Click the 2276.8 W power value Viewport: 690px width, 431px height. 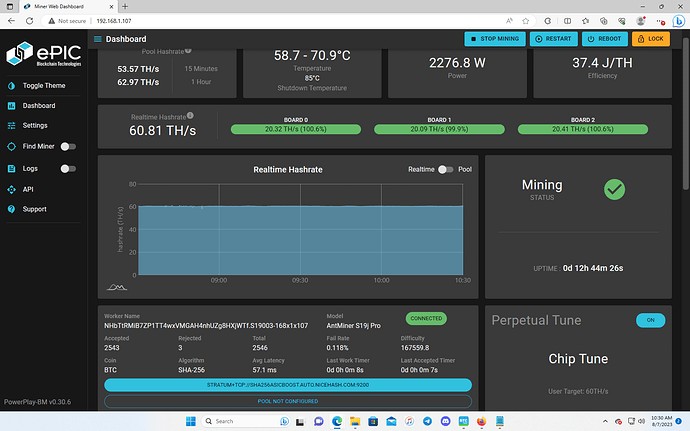[457, 63]
